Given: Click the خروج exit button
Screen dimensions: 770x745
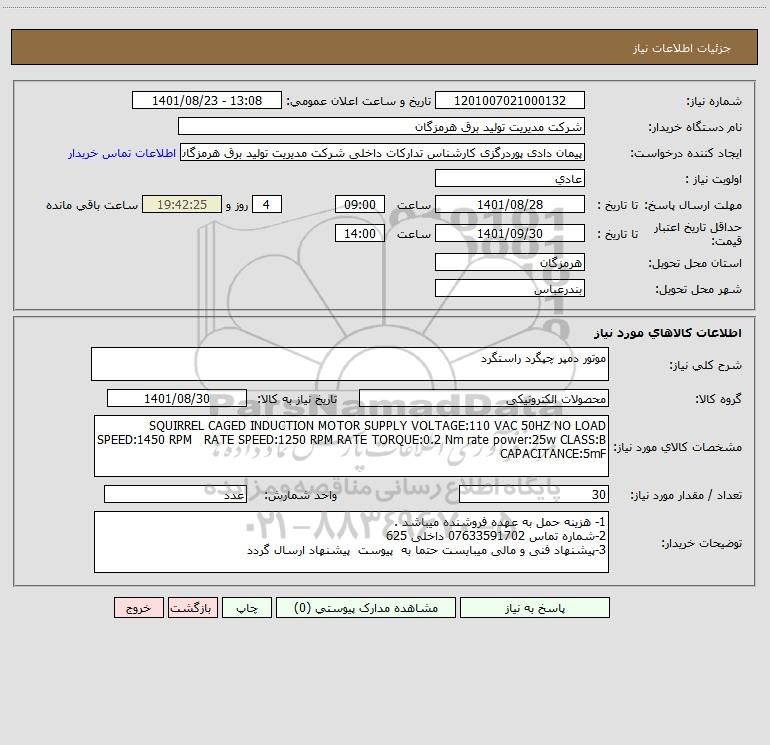Looking at the screenshot, I should 138,608.
